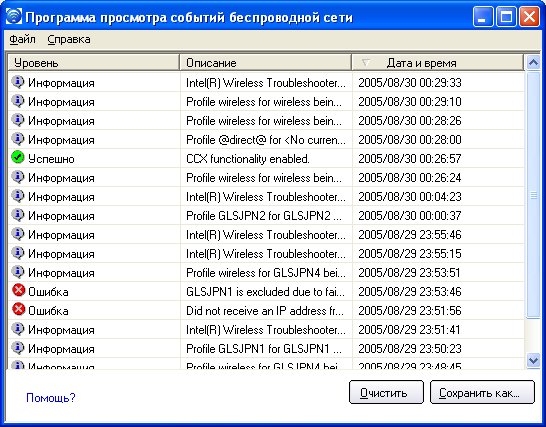This screenshot has height=427, width=546.
Task: Sort by the Описание column header
Action: pyautogui.click(x=266, y=63)
